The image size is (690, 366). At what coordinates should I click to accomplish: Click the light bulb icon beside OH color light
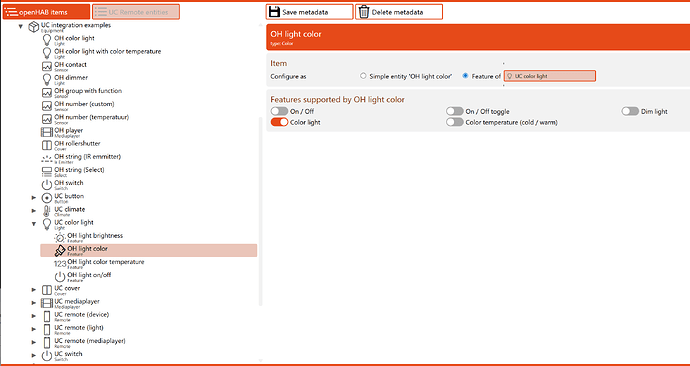point(47,40)
